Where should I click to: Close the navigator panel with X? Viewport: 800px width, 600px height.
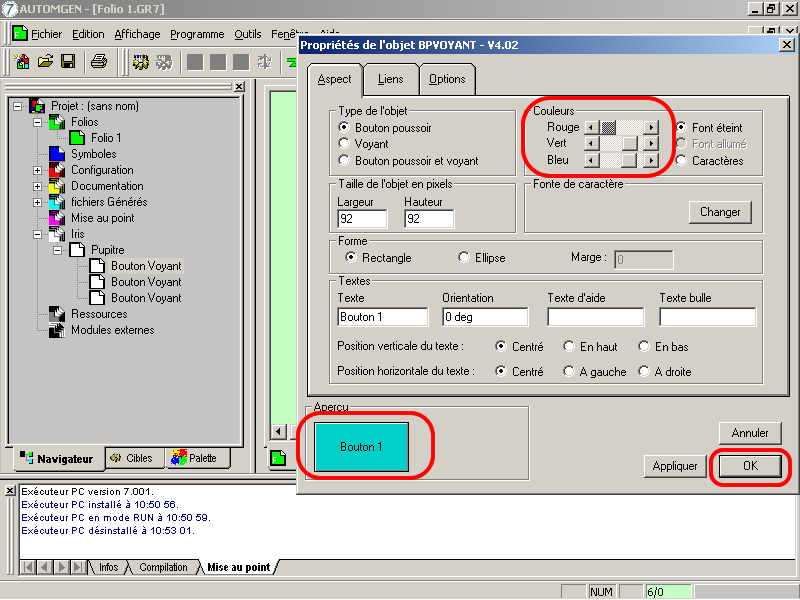pos(239,87)
